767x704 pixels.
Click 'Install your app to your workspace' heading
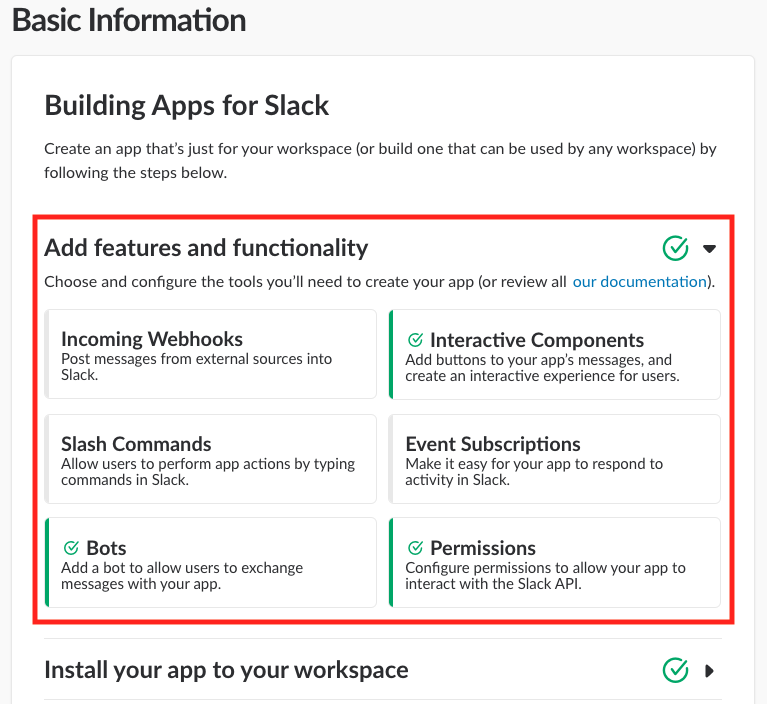tap(226, 669)
